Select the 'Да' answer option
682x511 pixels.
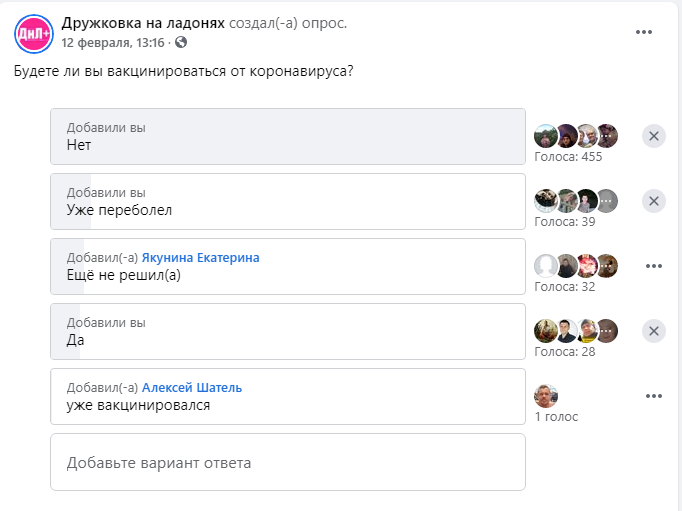[288, 331]
